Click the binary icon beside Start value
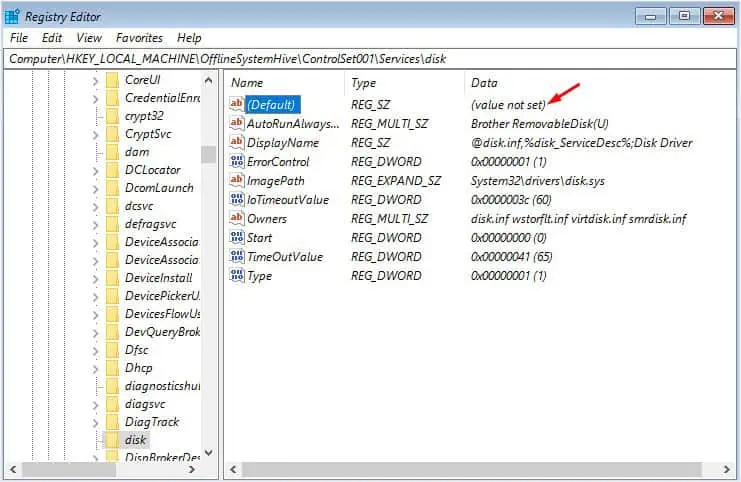The width and height of the screenshot is (741, 482). click(236, 237)
